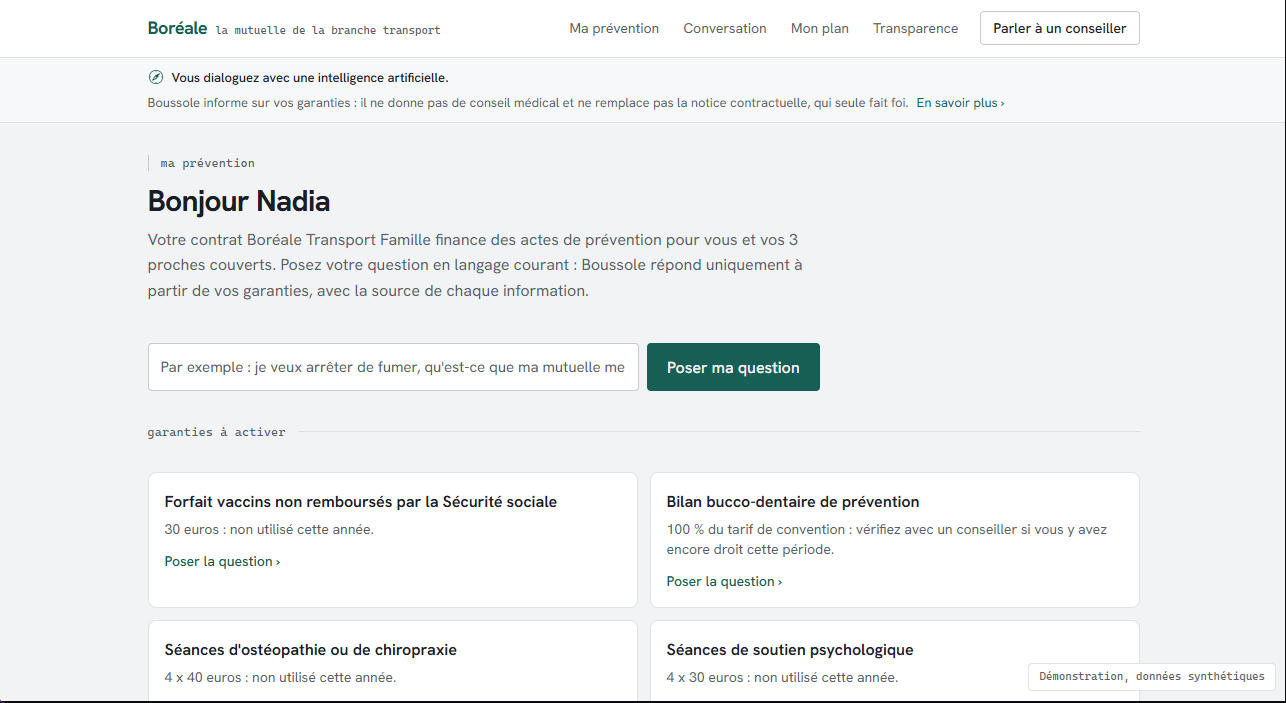Select Séances d'ostéopathie ou de chiropraxie title

click(x=311, y=649)
